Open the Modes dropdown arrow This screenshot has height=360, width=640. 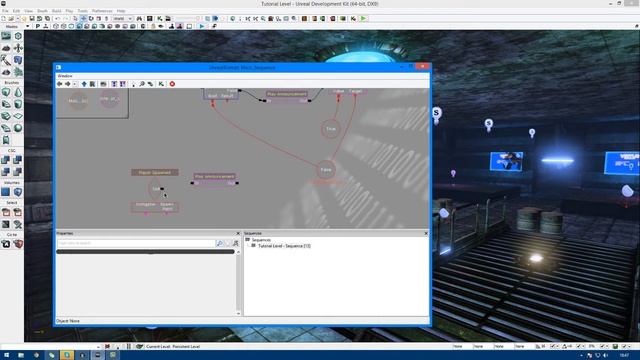coord(27,27)
